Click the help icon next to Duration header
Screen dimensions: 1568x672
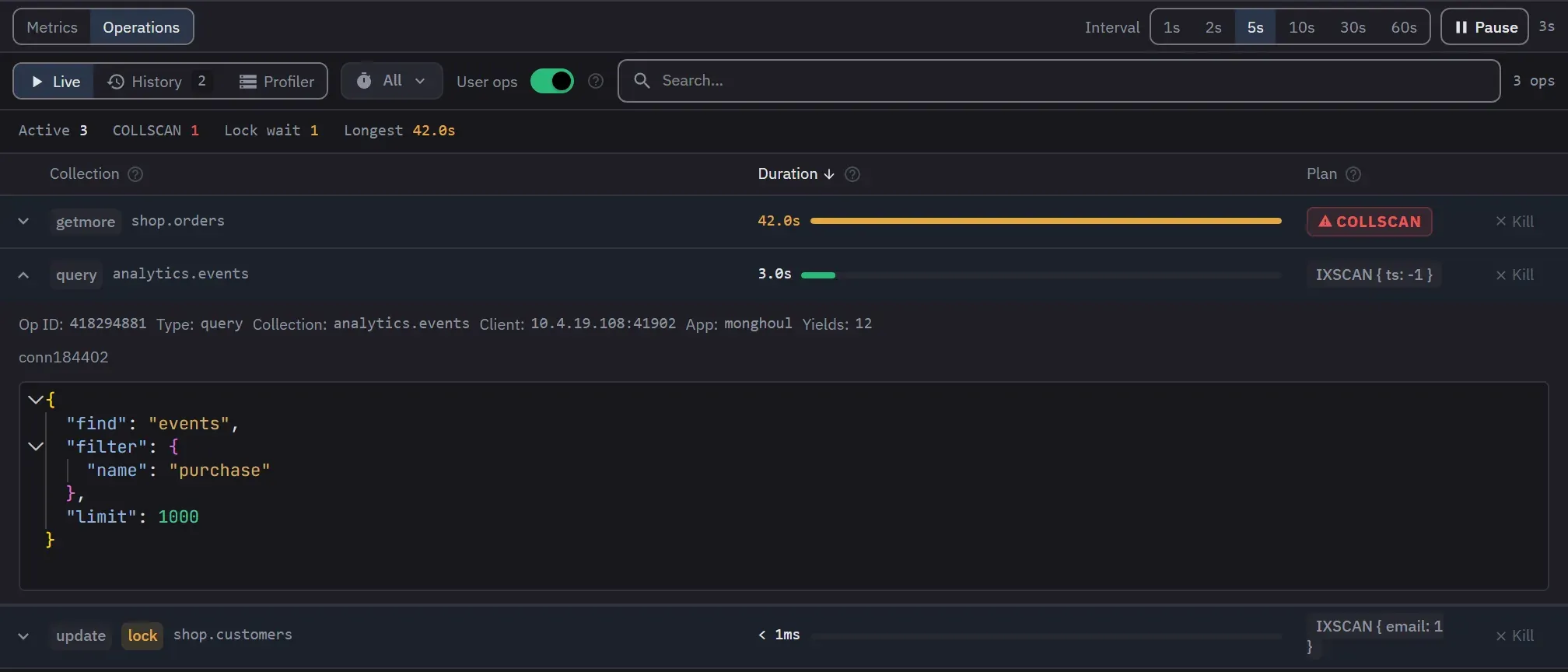[852, 174]
